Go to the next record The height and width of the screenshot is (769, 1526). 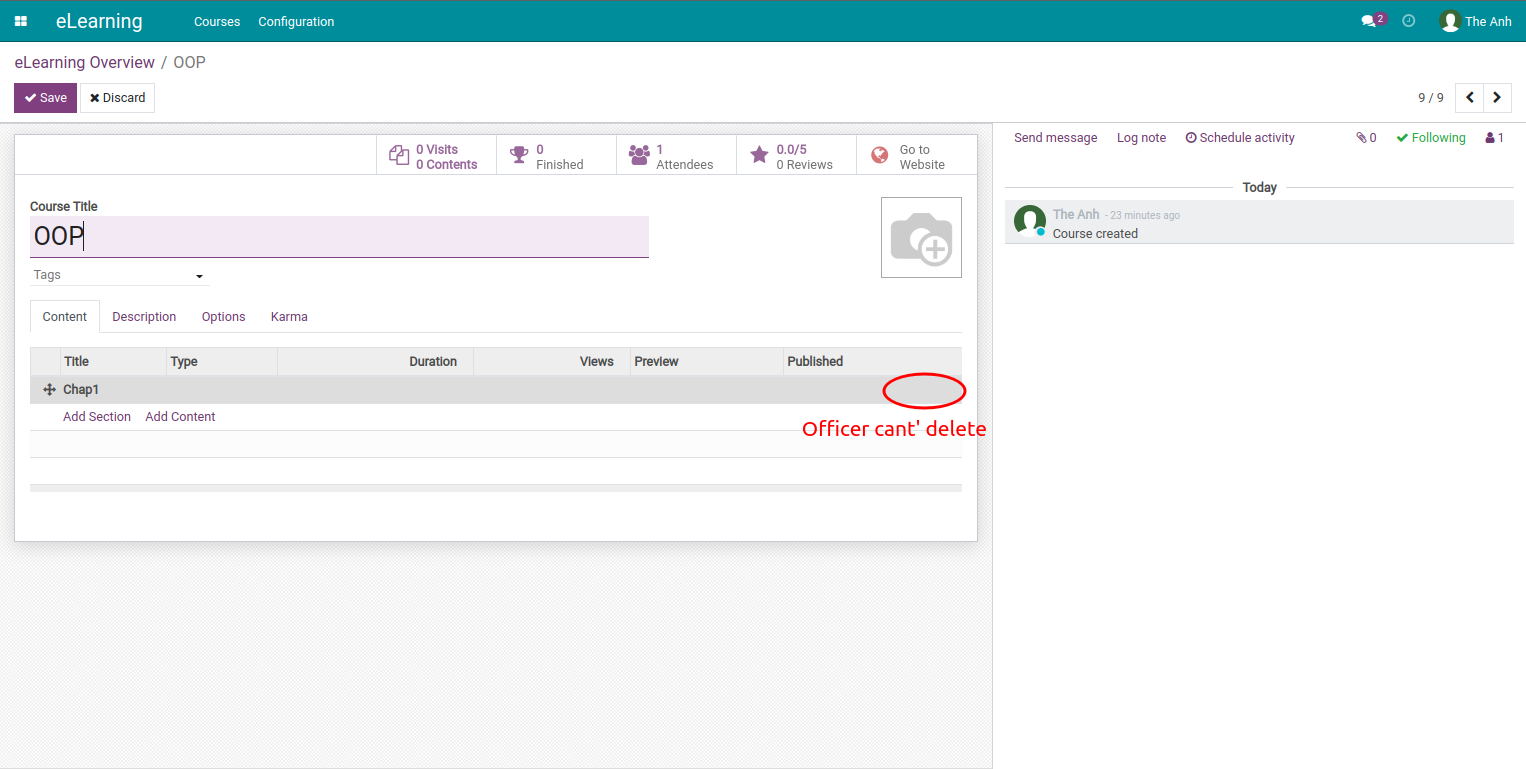click(x=1496, y=97)
